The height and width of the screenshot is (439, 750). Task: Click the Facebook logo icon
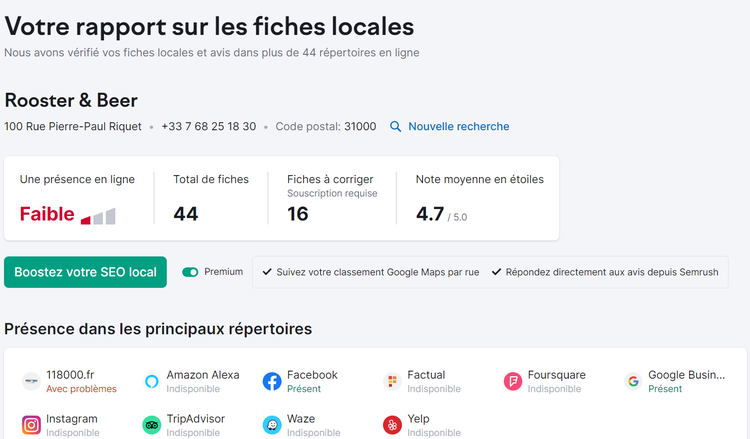(x=272, y=381)
